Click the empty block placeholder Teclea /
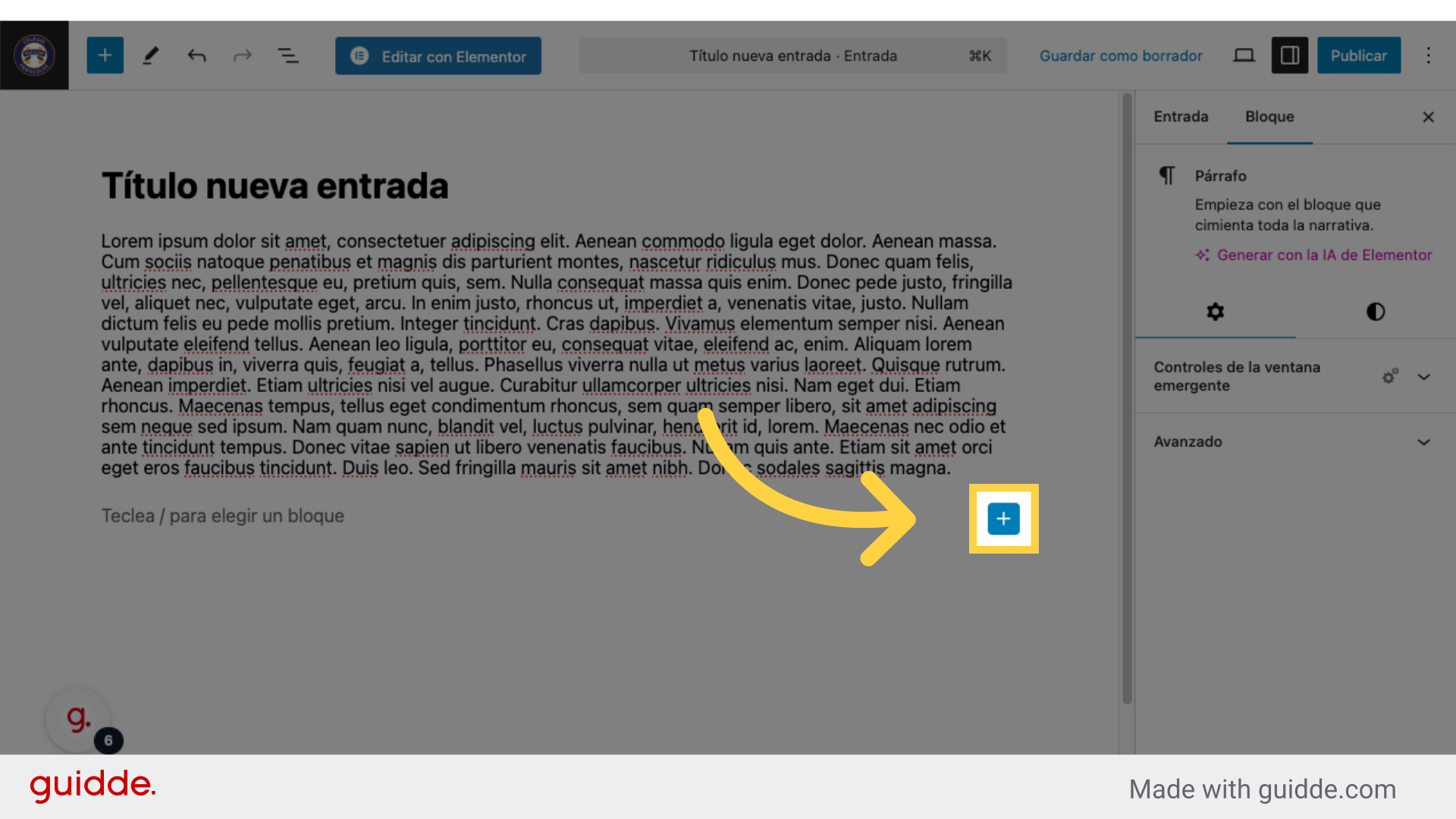This screenshot has width=1456, height=819. pos(223,516)
